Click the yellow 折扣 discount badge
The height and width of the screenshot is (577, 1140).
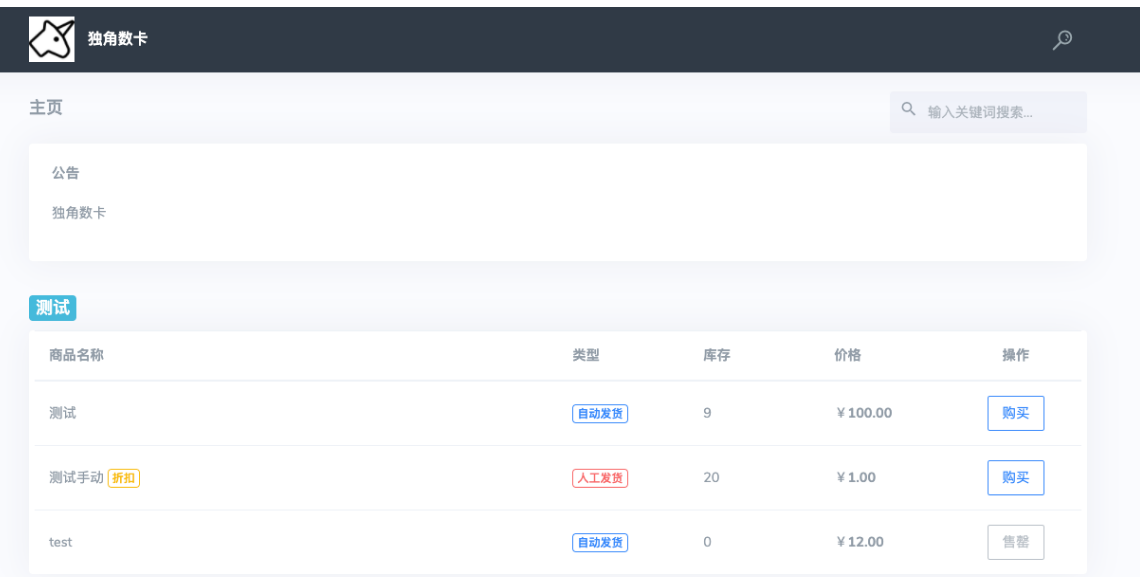124,478
